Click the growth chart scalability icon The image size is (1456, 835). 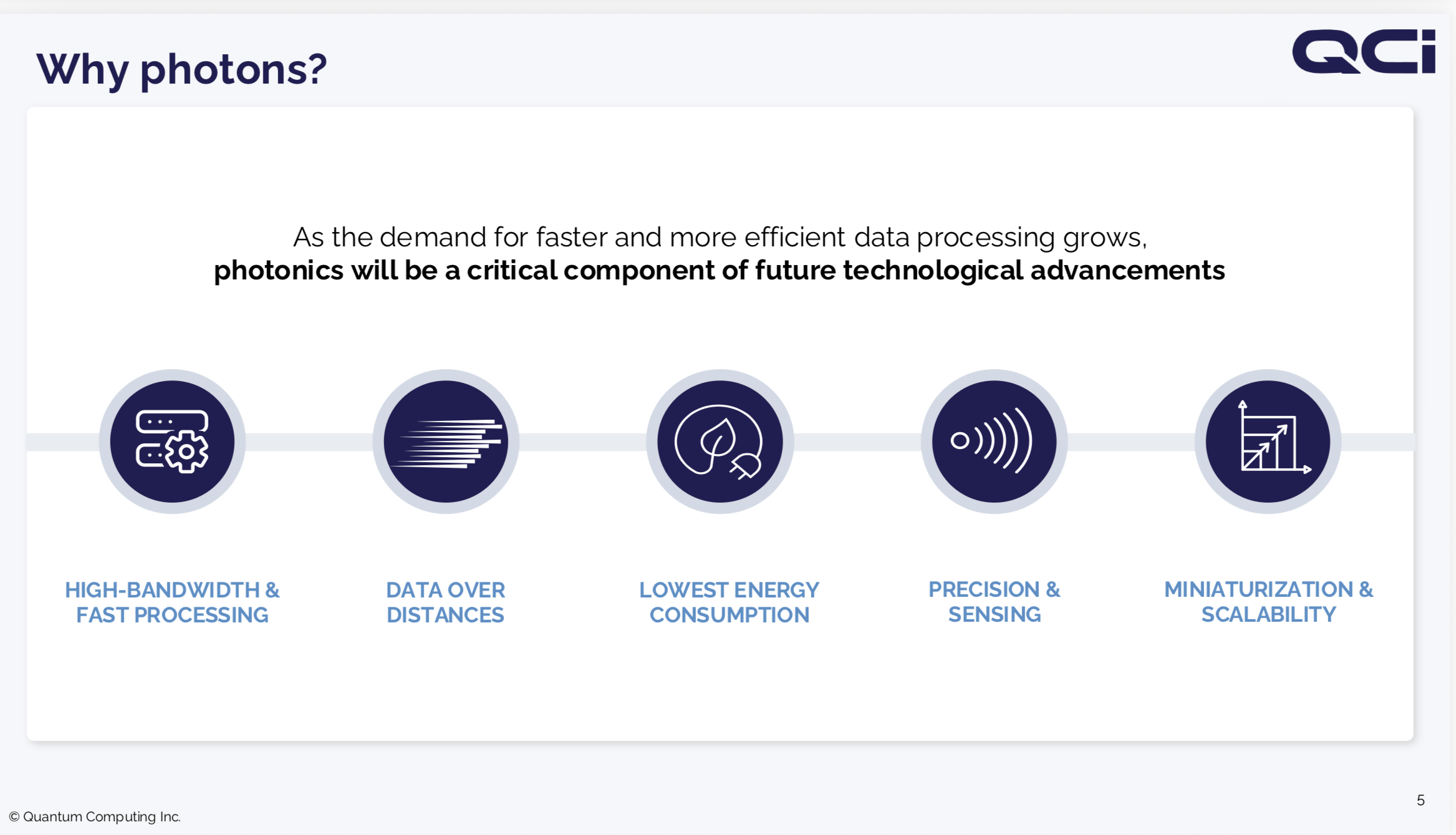1268,442
